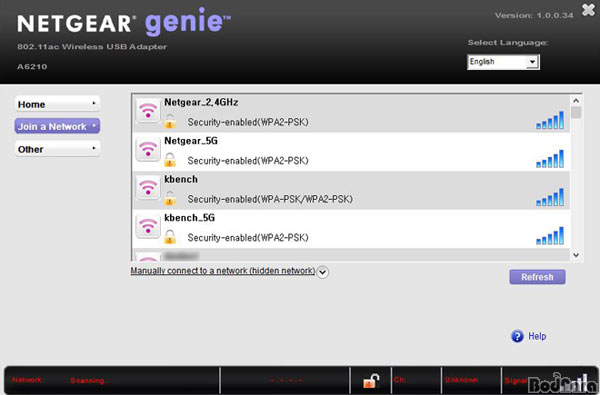600x395 pixels.
Task: Click the signal strength bars for kbench_5G
Action: [x=550, y=236]
